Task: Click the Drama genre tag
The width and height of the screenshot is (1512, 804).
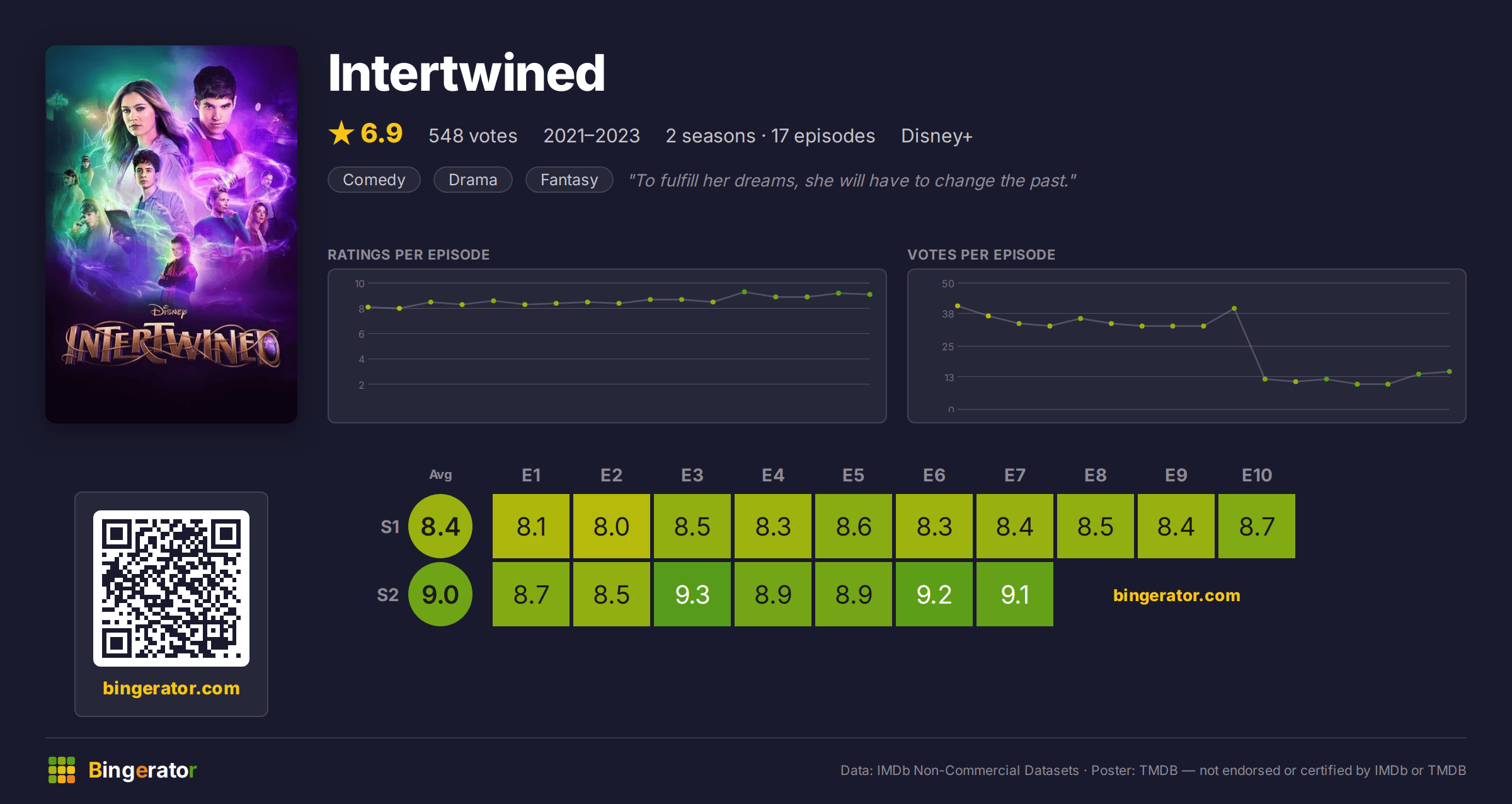Action: (x=473, y=180)
